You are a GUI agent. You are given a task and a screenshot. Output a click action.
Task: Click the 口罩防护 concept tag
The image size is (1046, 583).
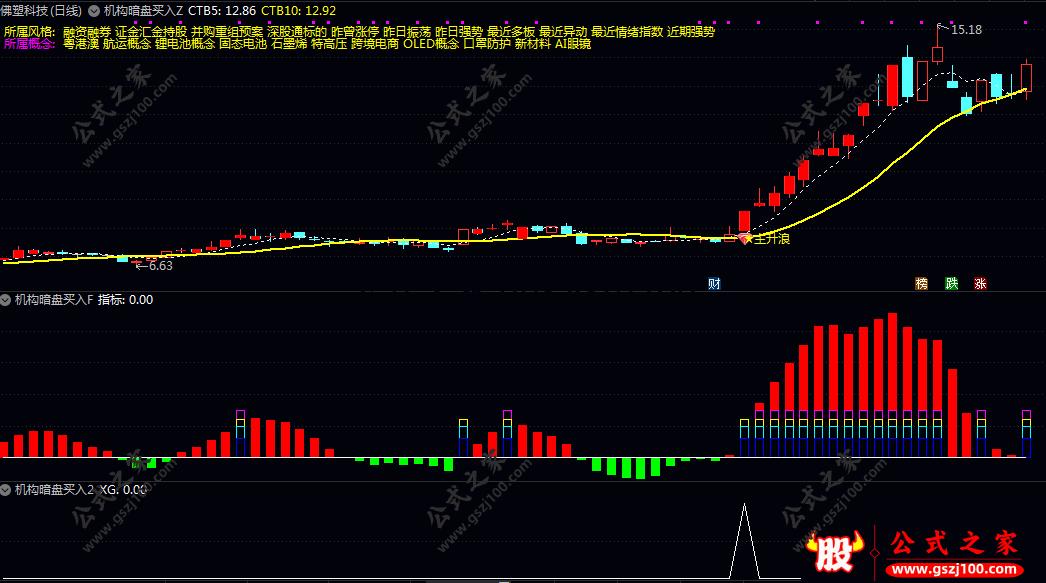click(487, 43)
